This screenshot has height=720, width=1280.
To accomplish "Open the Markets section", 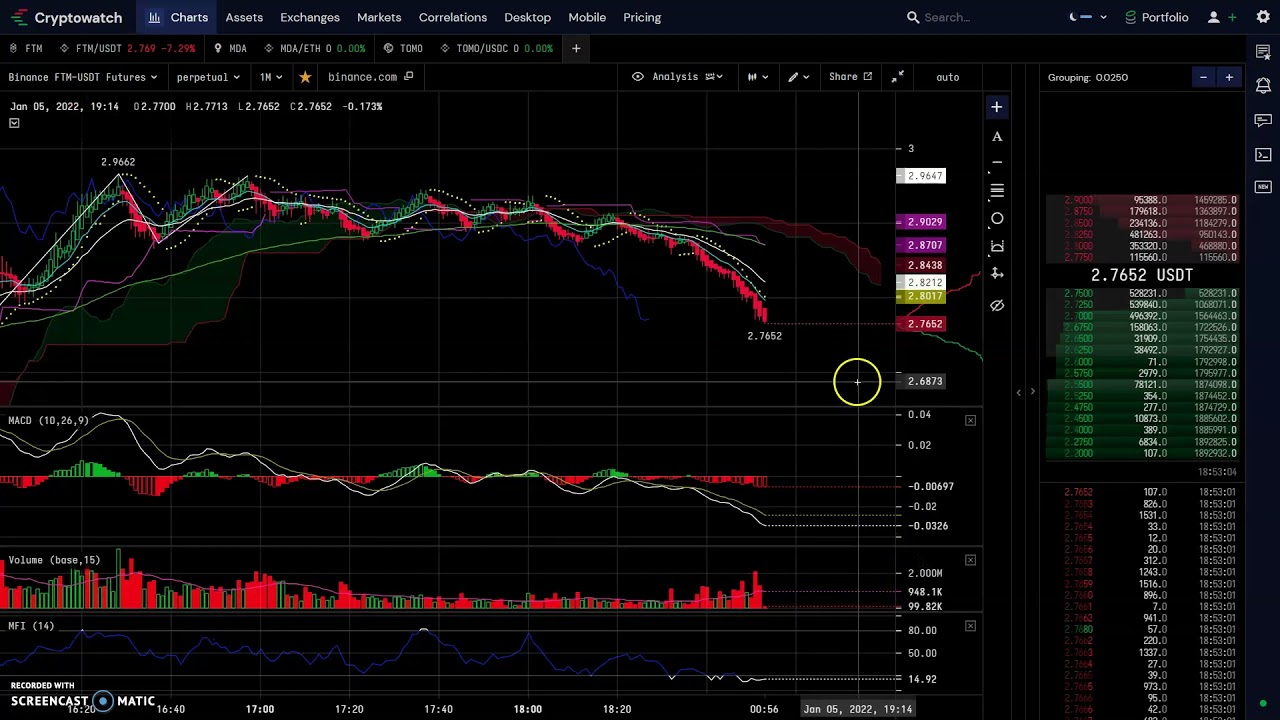I will tap(379, 17).
